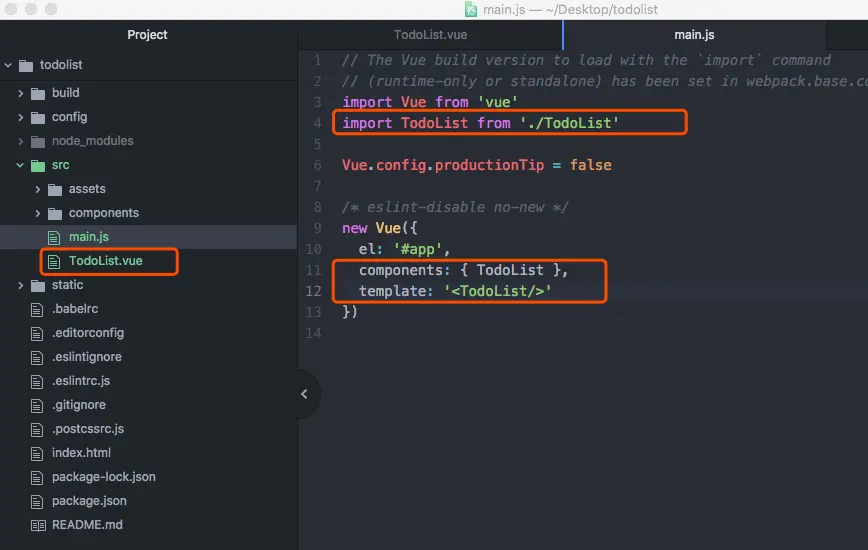Click the .gitignore file icon
The width and height of the screenshot is (868, 550).
click(37, 406)
